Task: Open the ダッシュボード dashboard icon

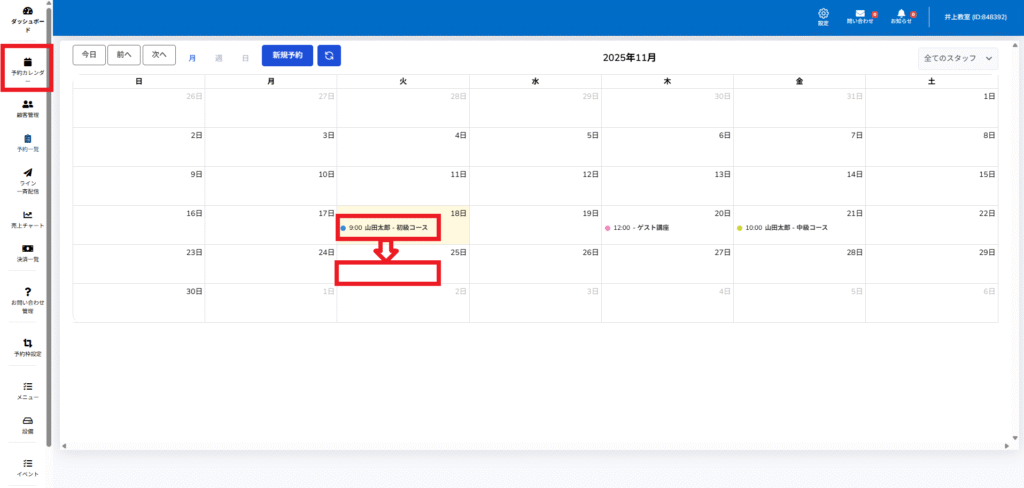Action: [x=27, y=11]
